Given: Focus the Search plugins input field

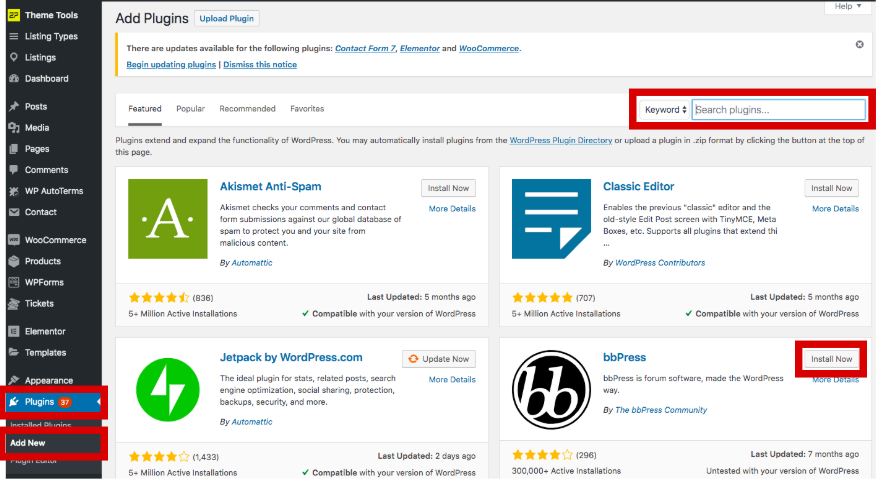Looking at the screenshot, I should [x=778, y=110].
